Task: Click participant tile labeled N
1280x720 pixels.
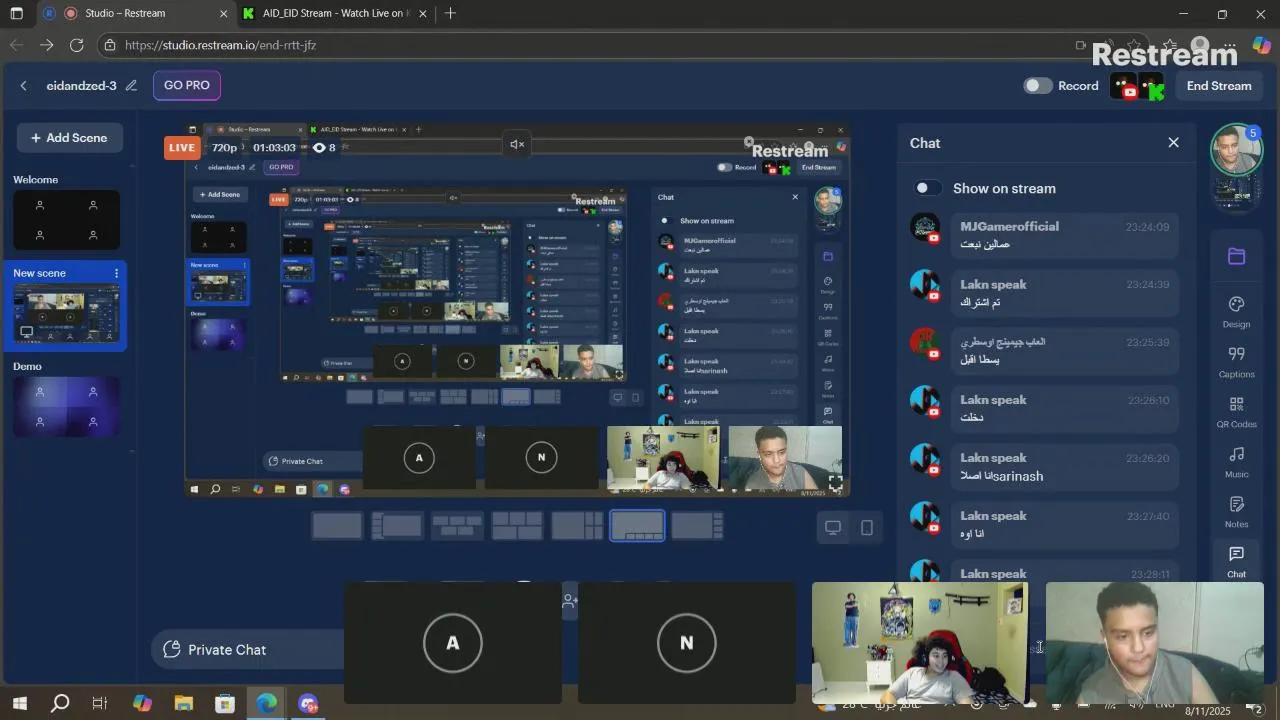Action: (687, 643)
